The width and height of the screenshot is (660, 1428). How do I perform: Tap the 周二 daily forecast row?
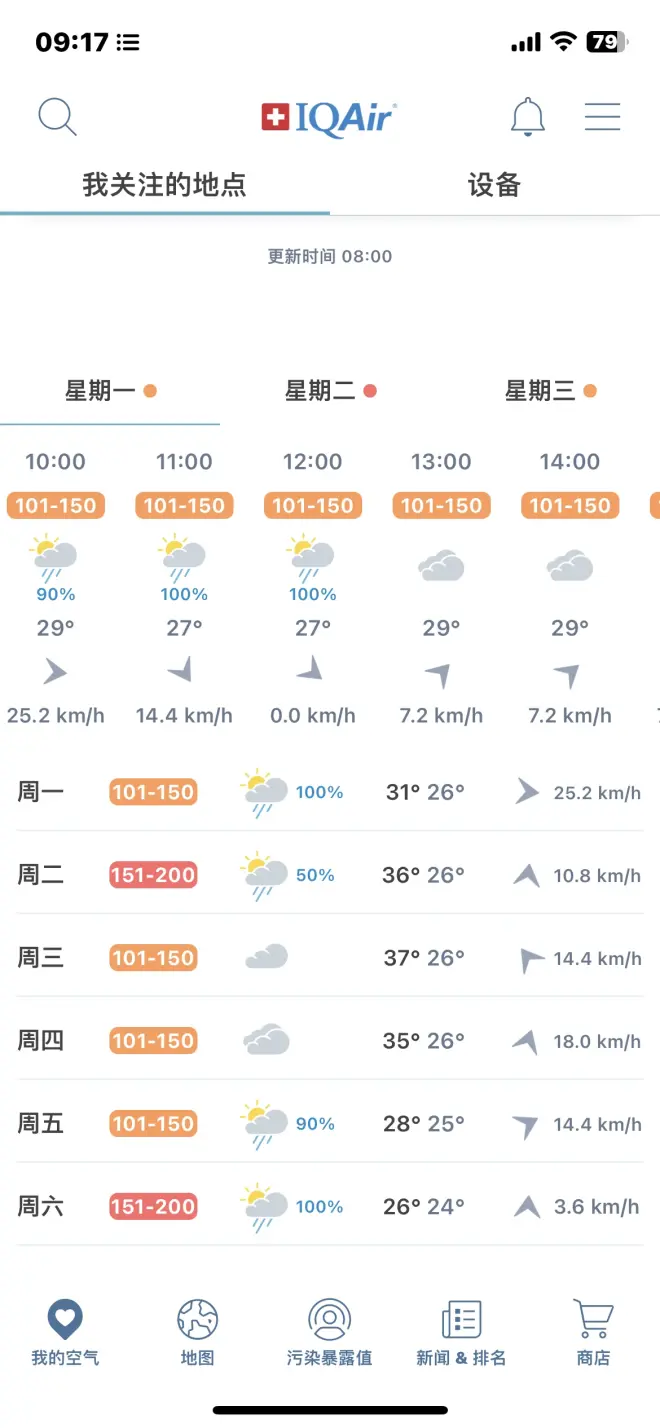329,875
